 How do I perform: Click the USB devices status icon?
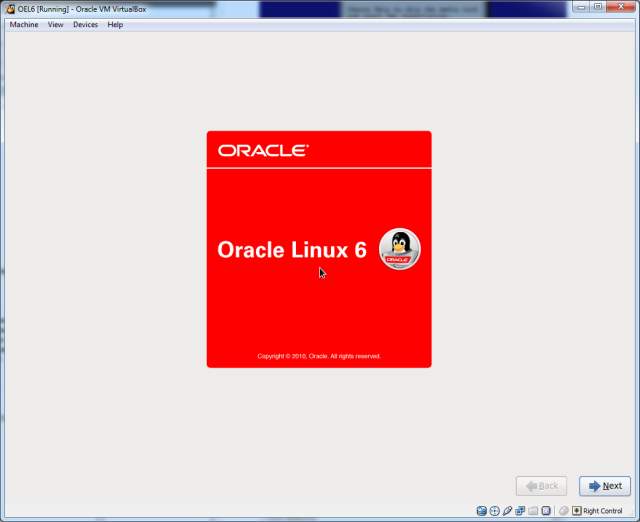(507, 511)
